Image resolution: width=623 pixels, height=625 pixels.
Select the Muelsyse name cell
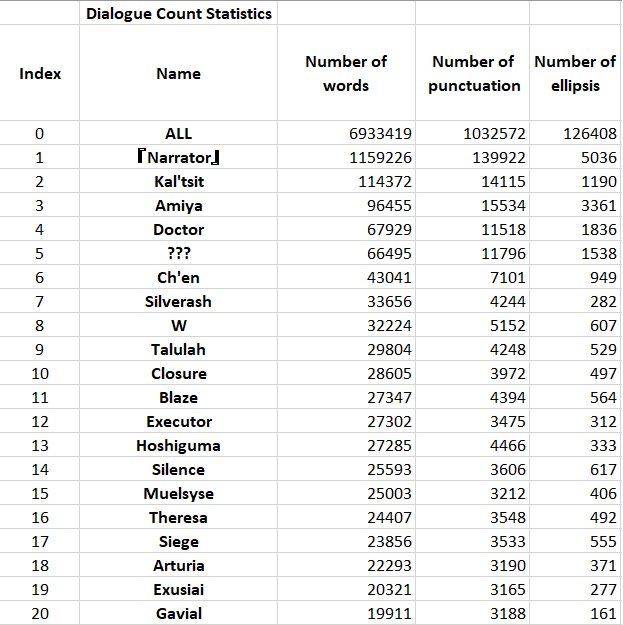(x=178, y=493)
